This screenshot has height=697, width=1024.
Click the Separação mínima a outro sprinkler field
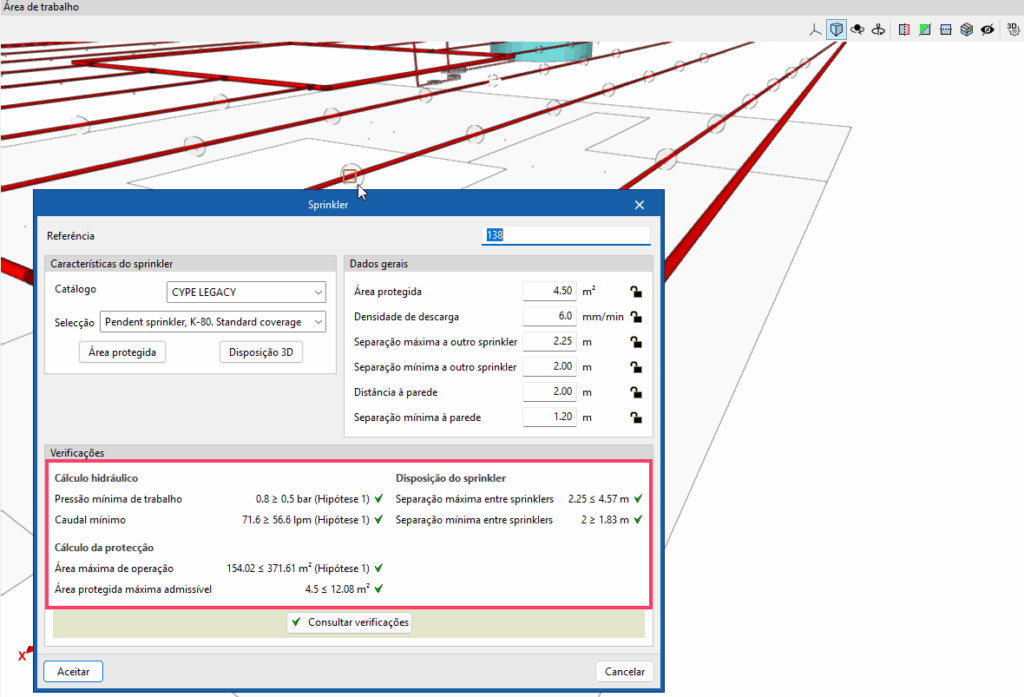point(549,366)
